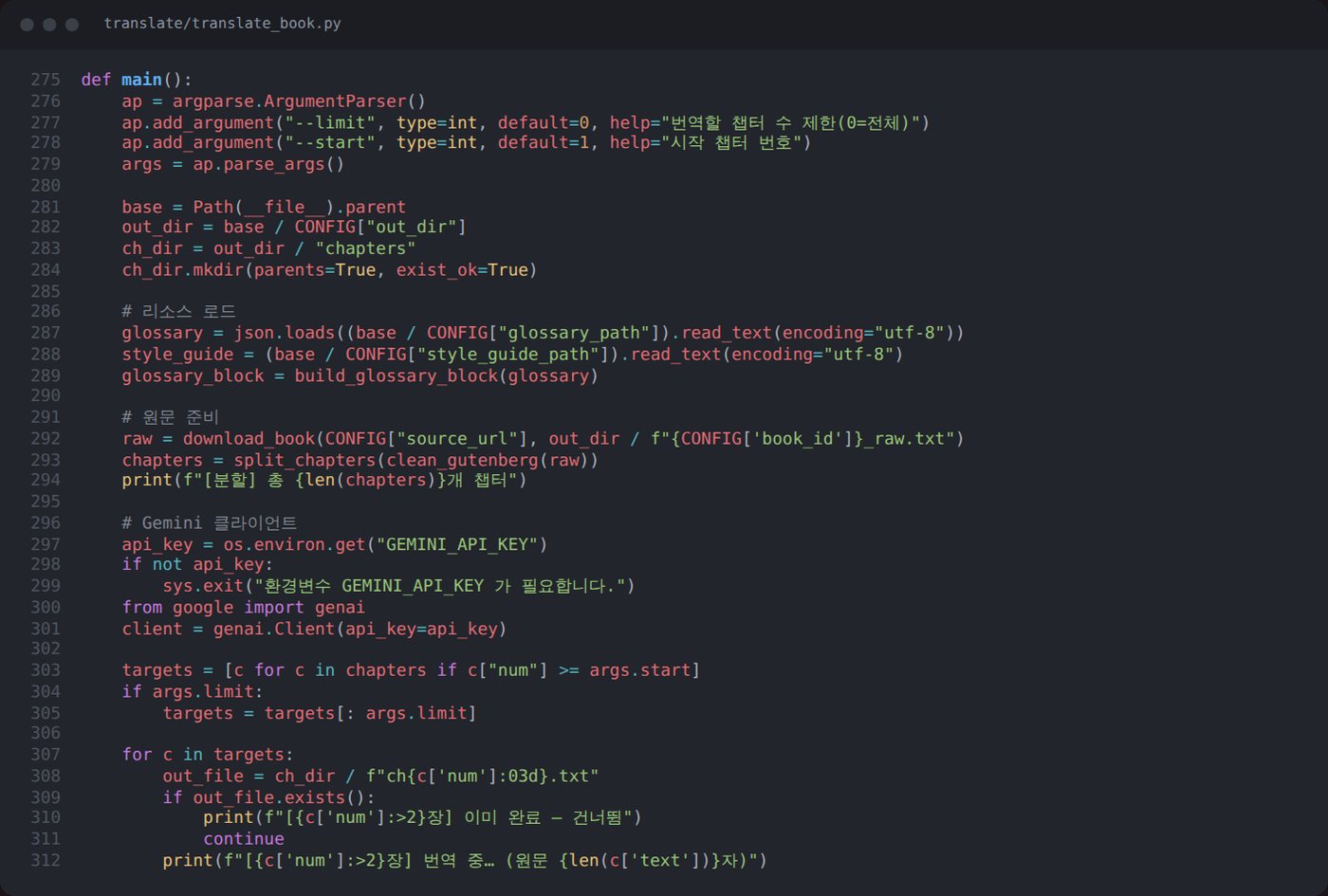Click line number 280 in the gutter

(45, 185)
